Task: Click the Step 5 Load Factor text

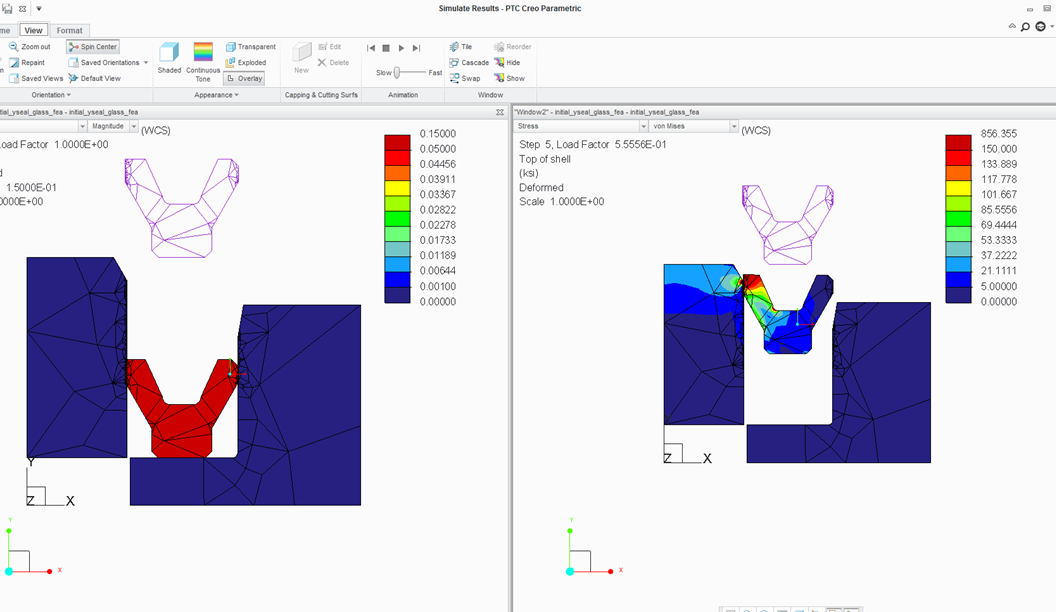Action: tap(593, 144)
